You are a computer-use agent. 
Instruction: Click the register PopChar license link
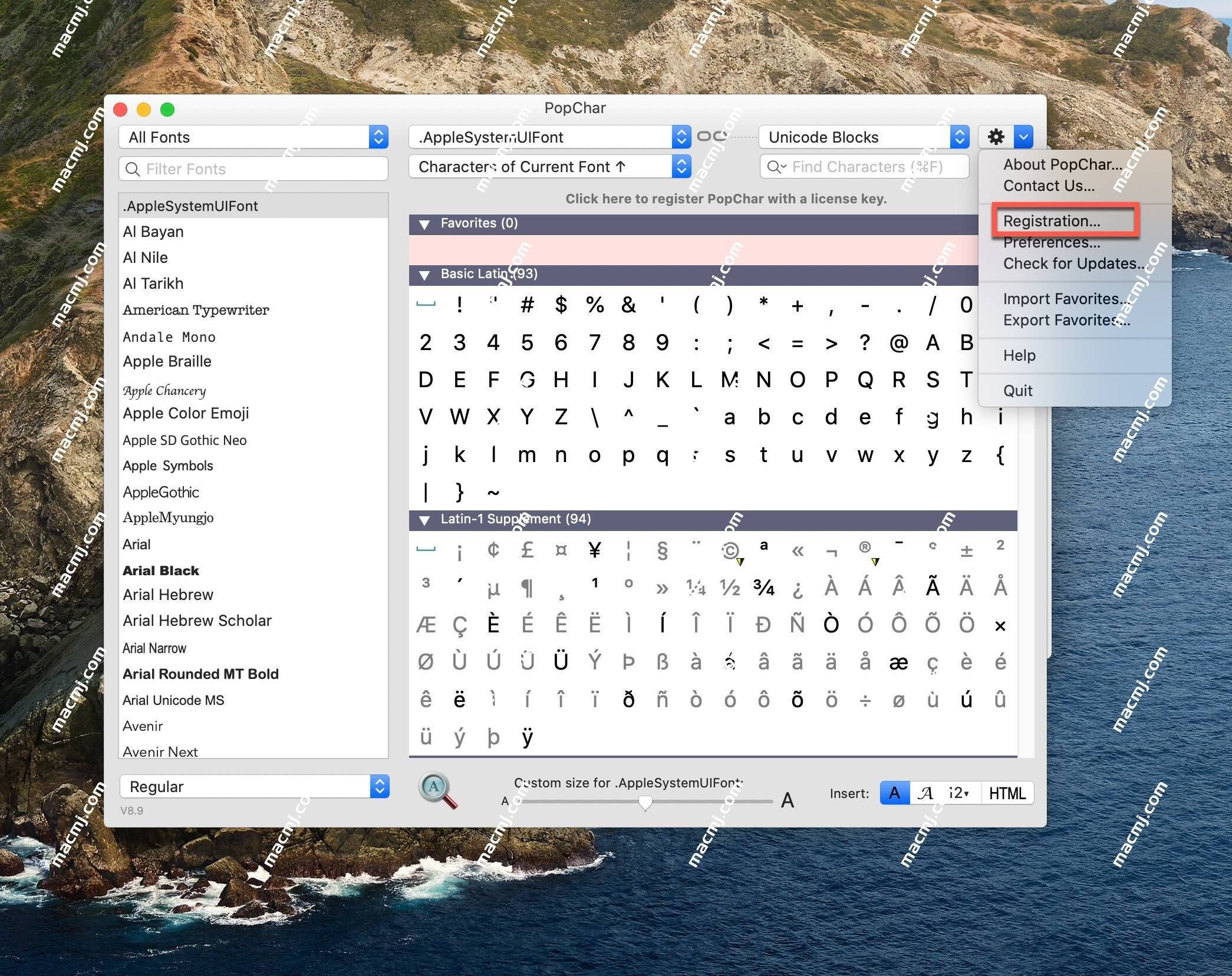click(726, 199)
